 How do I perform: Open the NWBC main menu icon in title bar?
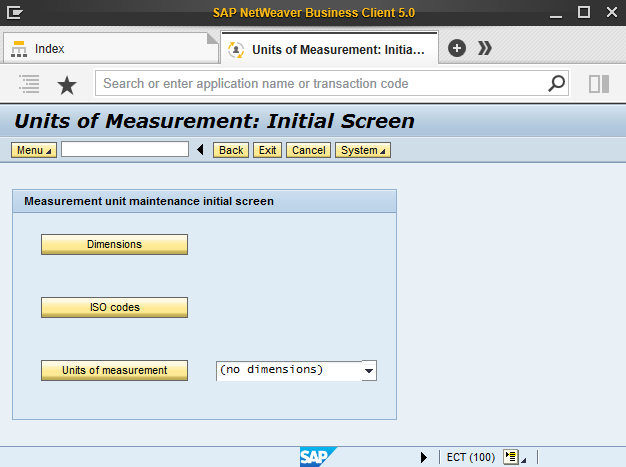pos(15,12)
